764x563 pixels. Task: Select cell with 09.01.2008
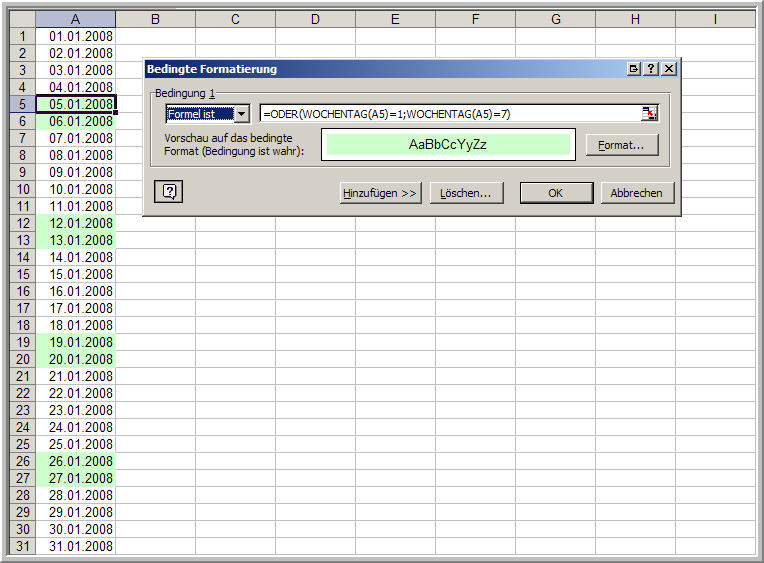pos(76,172)
